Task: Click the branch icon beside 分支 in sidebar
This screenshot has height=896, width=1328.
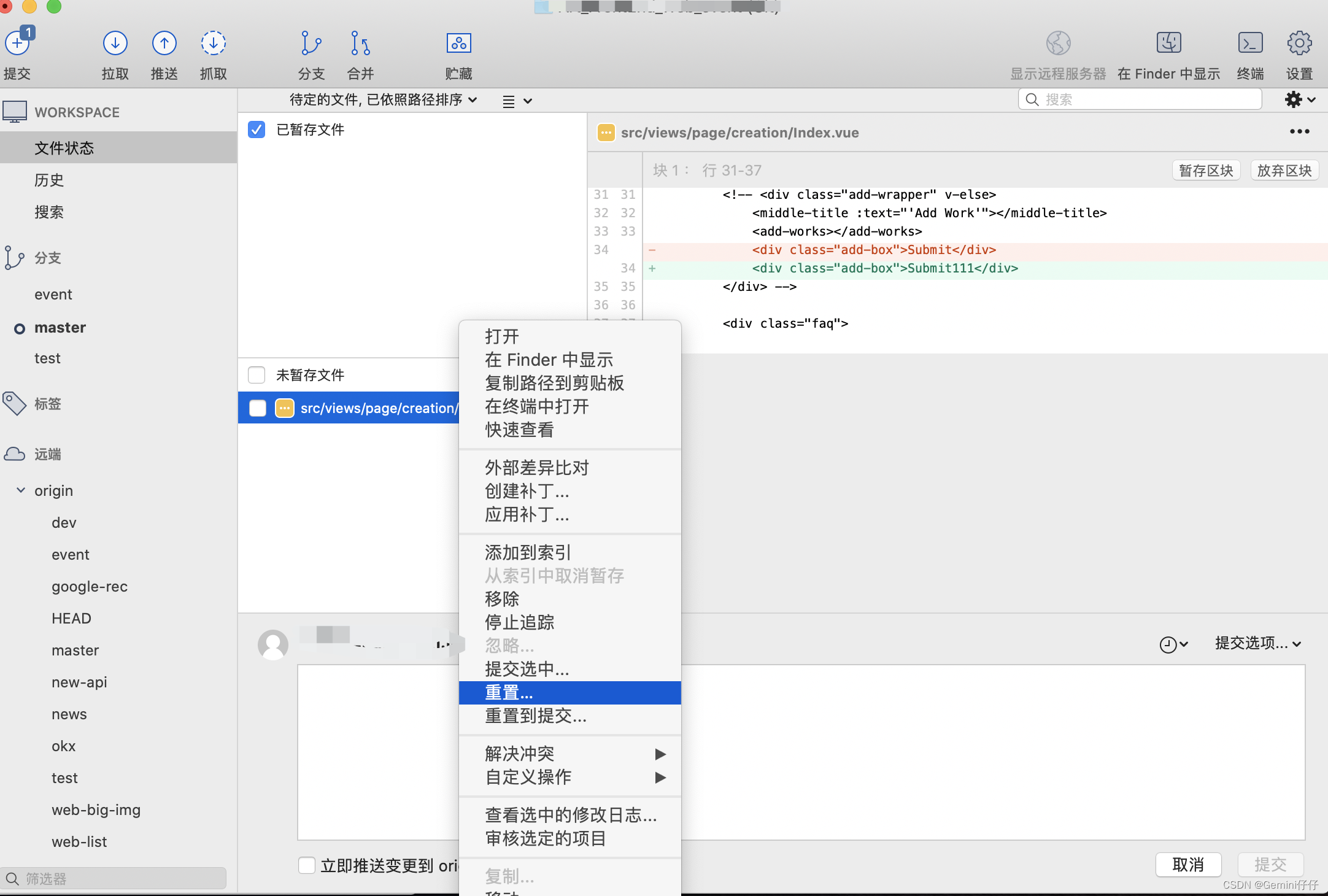Action: (14, 258)
